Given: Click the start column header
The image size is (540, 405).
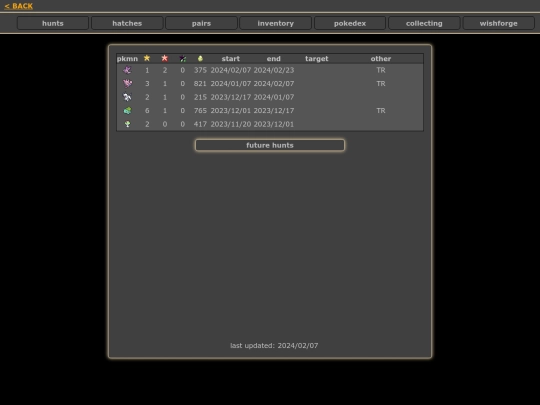Looking at the screenshot, I should [231, 59].
